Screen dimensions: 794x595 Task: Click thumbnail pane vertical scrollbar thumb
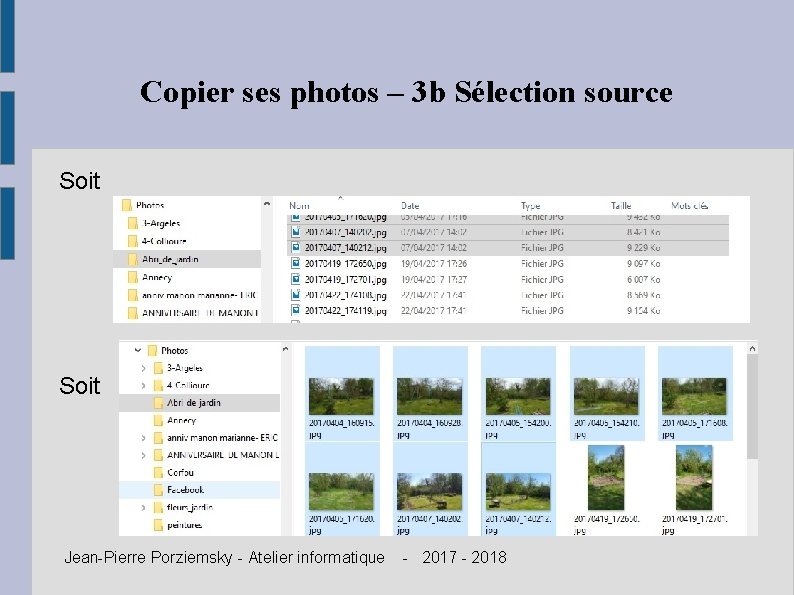(x=752, y=407)
